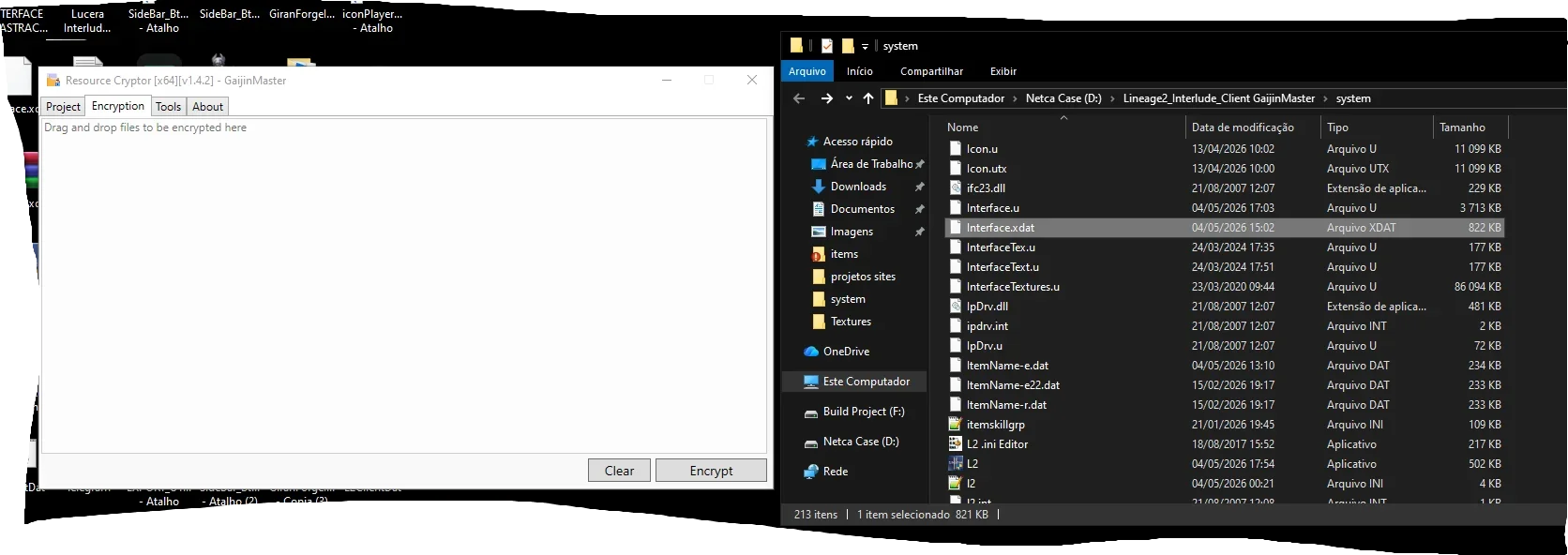Select the ifc23.dll file icon
The image size is (1568, 555).
tap(956, 188)
